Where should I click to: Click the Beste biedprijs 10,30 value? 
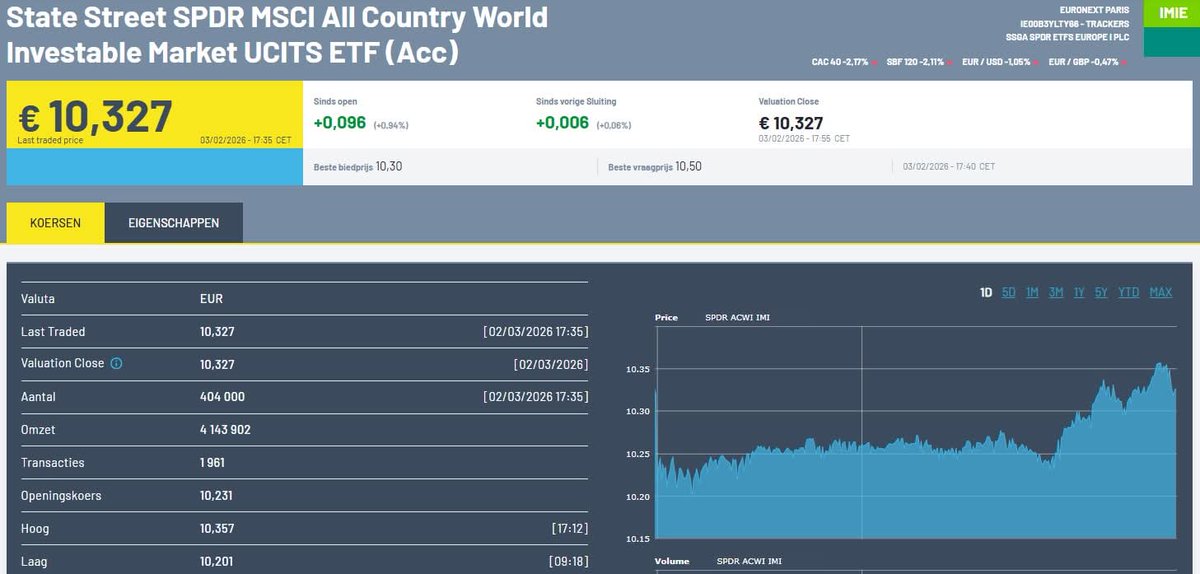(x=389, y=167)
